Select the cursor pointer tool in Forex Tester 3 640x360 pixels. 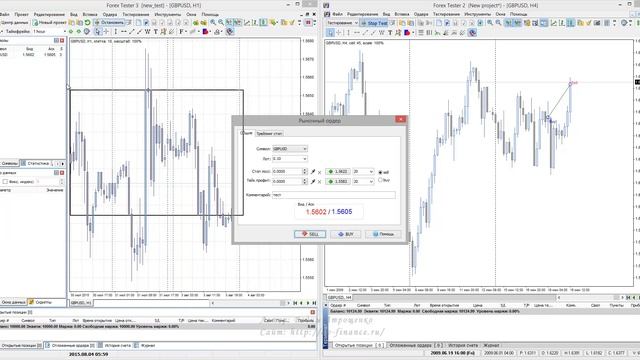point(97,31)
